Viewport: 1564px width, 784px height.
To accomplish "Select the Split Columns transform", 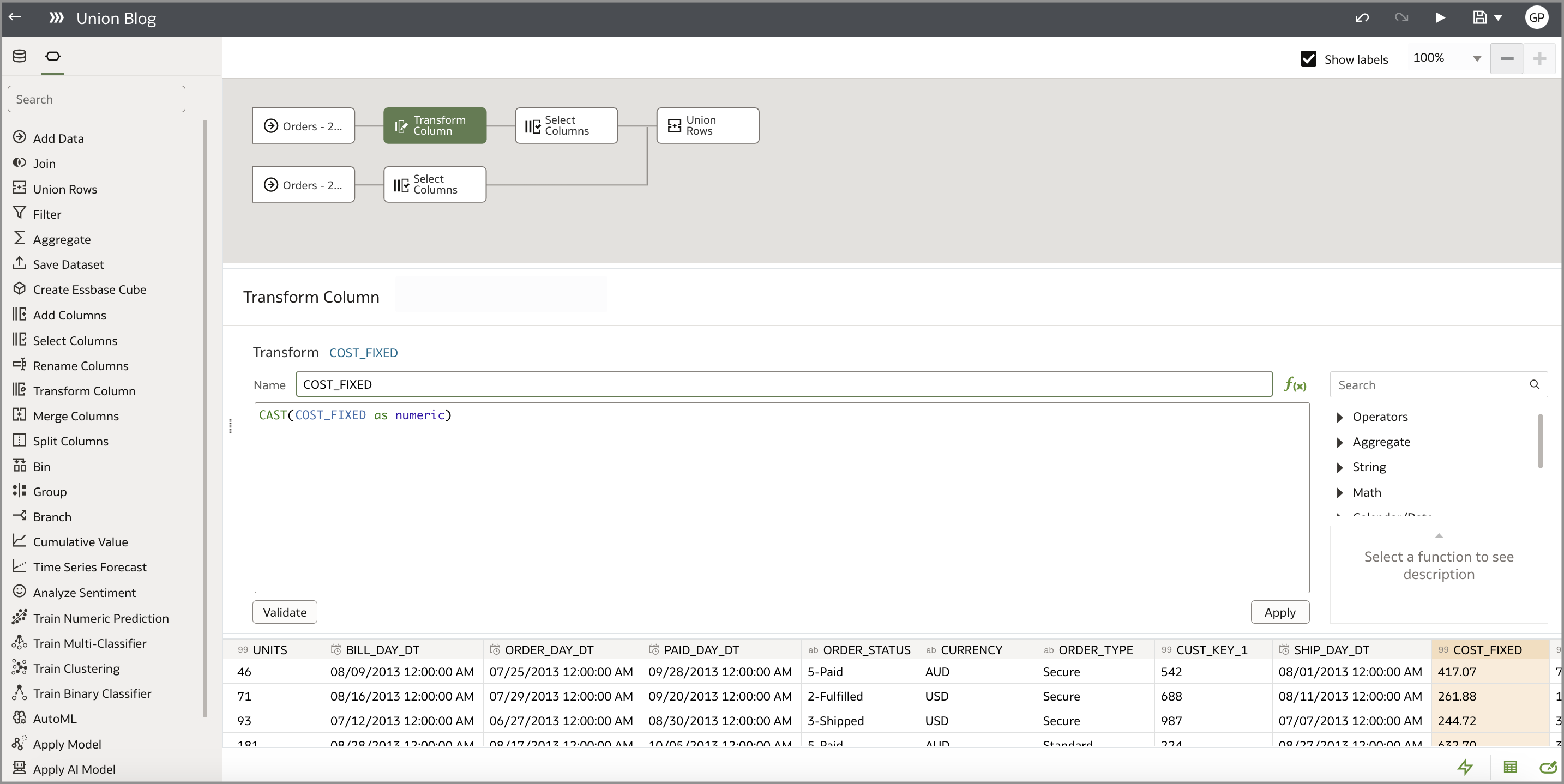I will [x=70, y=441].
